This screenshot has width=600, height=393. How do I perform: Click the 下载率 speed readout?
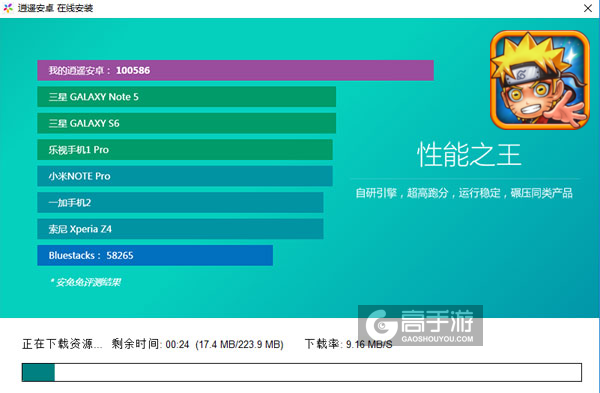pyautogui.click(x=348, y=344)
